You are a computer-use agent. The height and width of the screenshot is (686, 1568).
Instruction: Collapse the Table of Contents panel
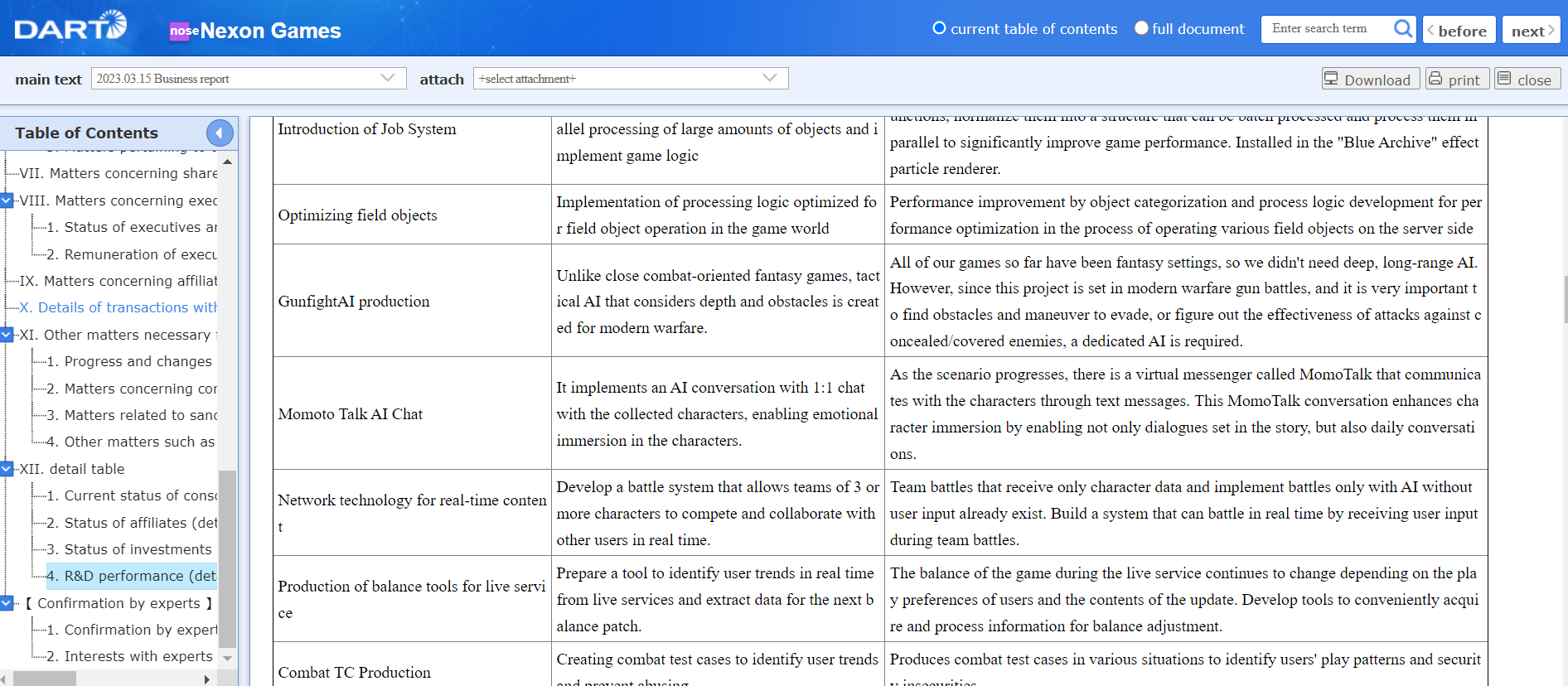[220, 133]
